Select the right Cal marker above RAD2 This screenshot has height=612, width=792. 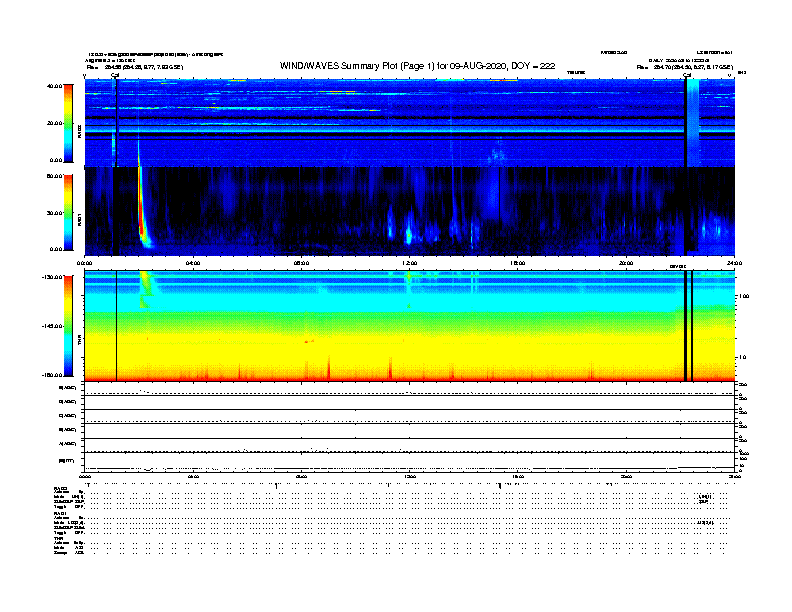tap(687, 76)
